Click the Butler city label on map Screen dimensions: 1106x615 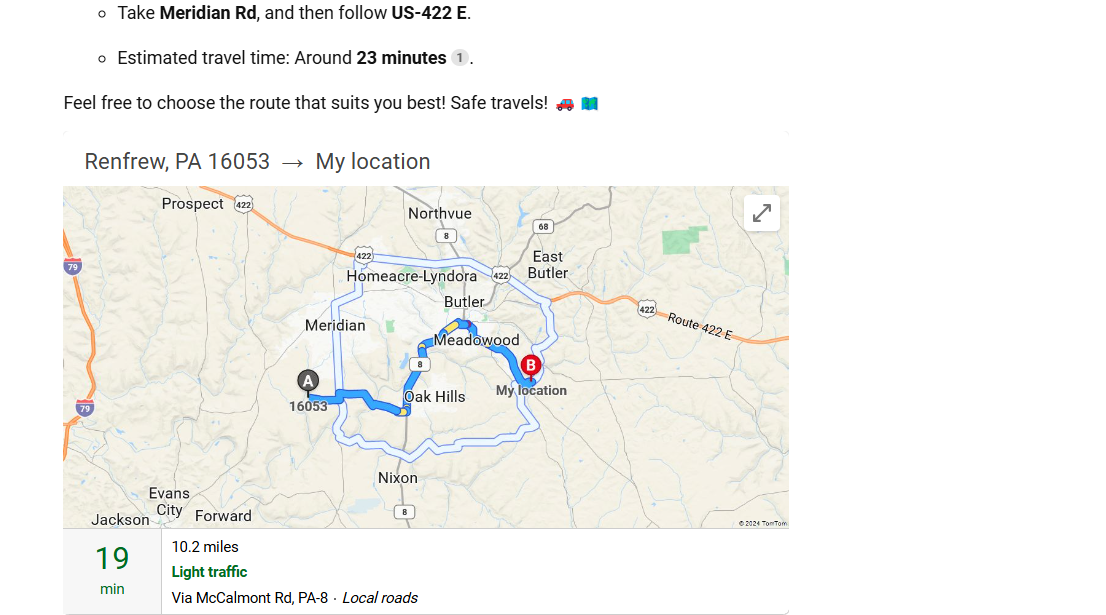click(x=464, y=302)
